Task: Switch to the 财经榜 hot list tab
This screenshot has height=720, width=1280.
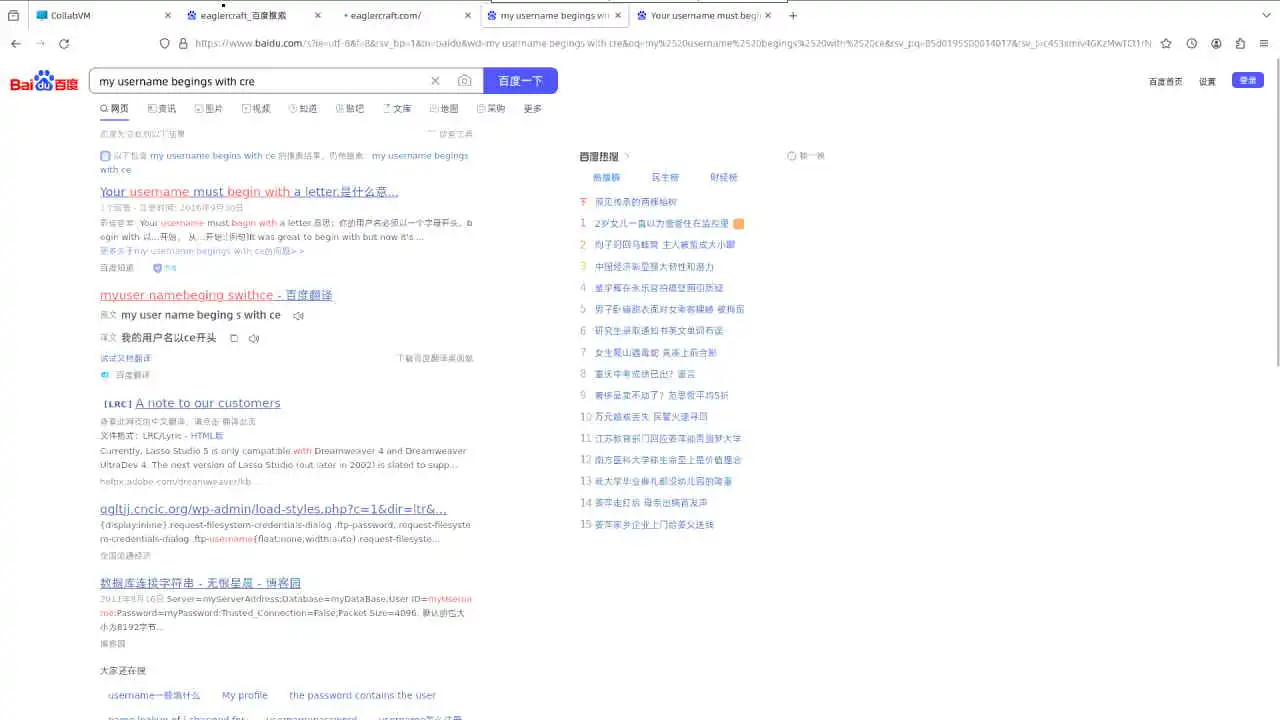Action: click(x=724, y=177)
